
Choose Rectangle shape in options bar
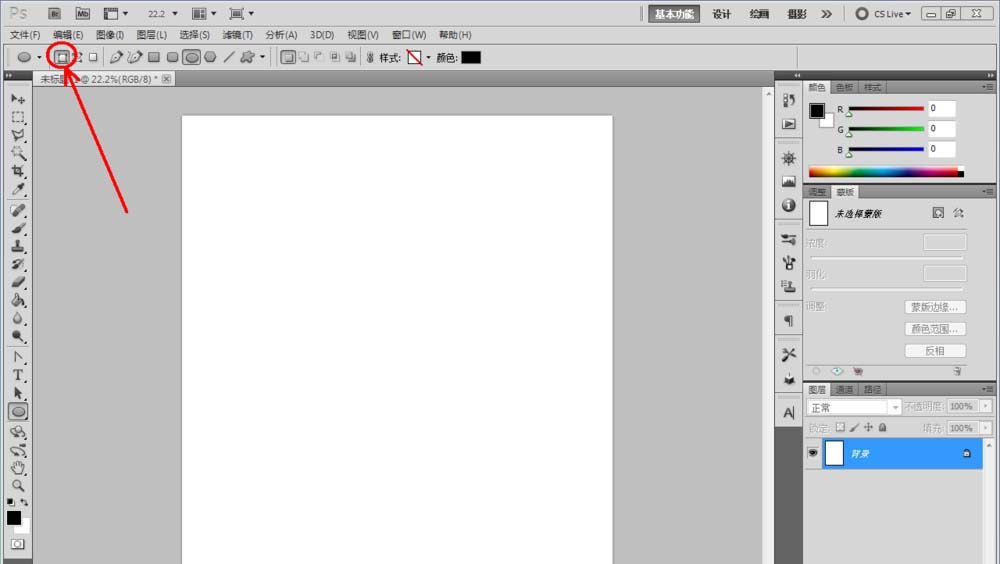(x=154, y=57)
